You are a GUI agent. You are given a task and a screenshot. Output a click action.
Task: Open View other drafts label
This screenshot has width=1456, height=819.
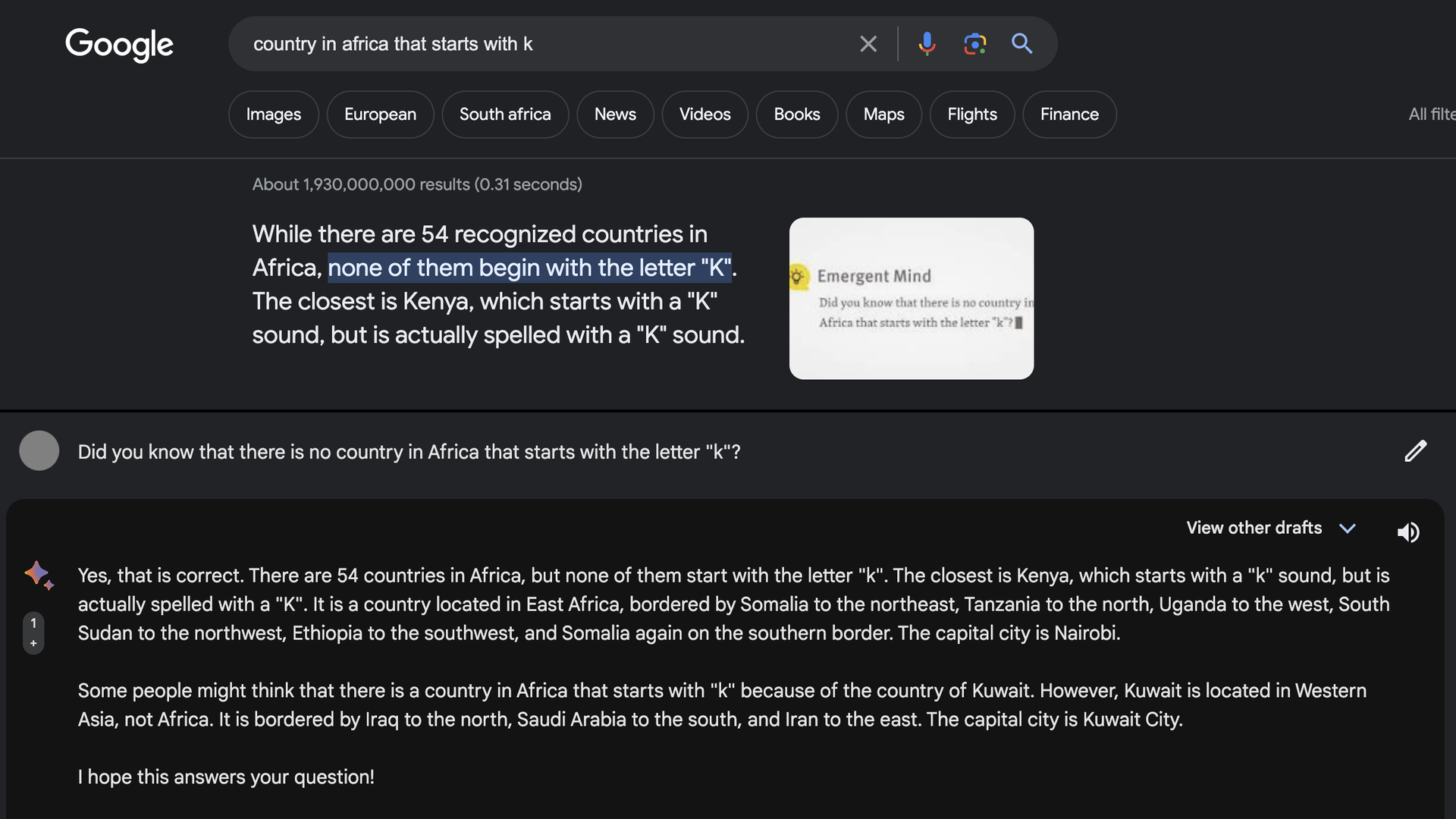pyautogui.click(x=1254, y=528)
